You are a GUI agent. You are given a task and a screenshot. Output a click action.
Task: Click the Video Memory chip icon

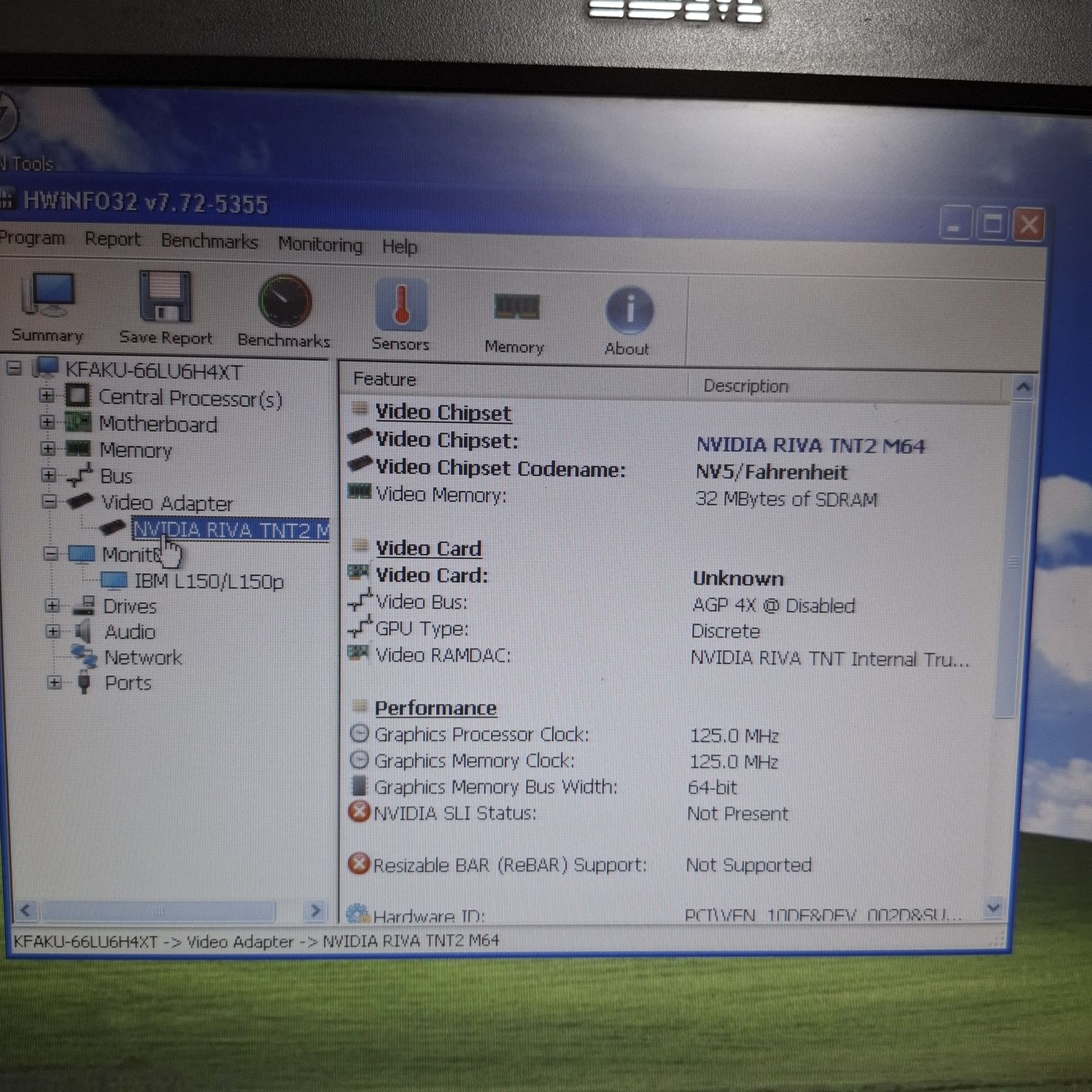coord(359,492)
